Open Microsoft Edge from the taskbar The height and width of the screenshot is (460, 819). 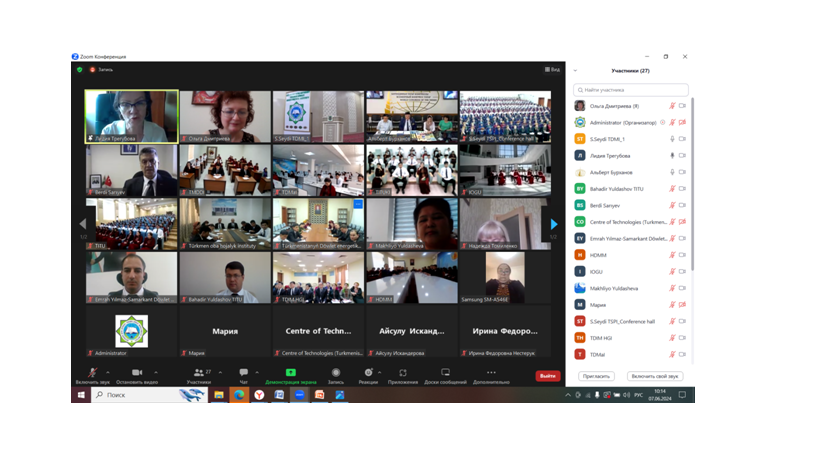239,395
